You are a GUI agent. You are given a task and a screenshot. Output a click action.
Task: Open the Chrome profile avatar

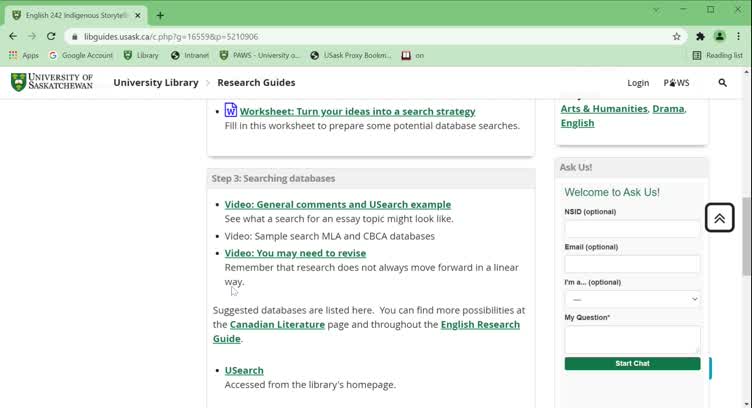click(x=719, y=36)
